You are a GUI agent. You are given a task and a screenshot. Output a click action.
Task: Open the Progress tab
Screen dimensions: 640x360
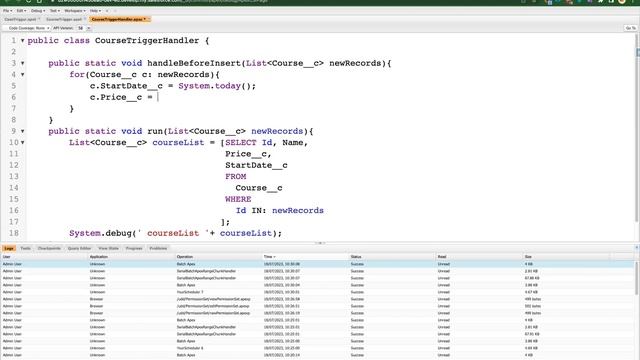(x=134, y=248)
